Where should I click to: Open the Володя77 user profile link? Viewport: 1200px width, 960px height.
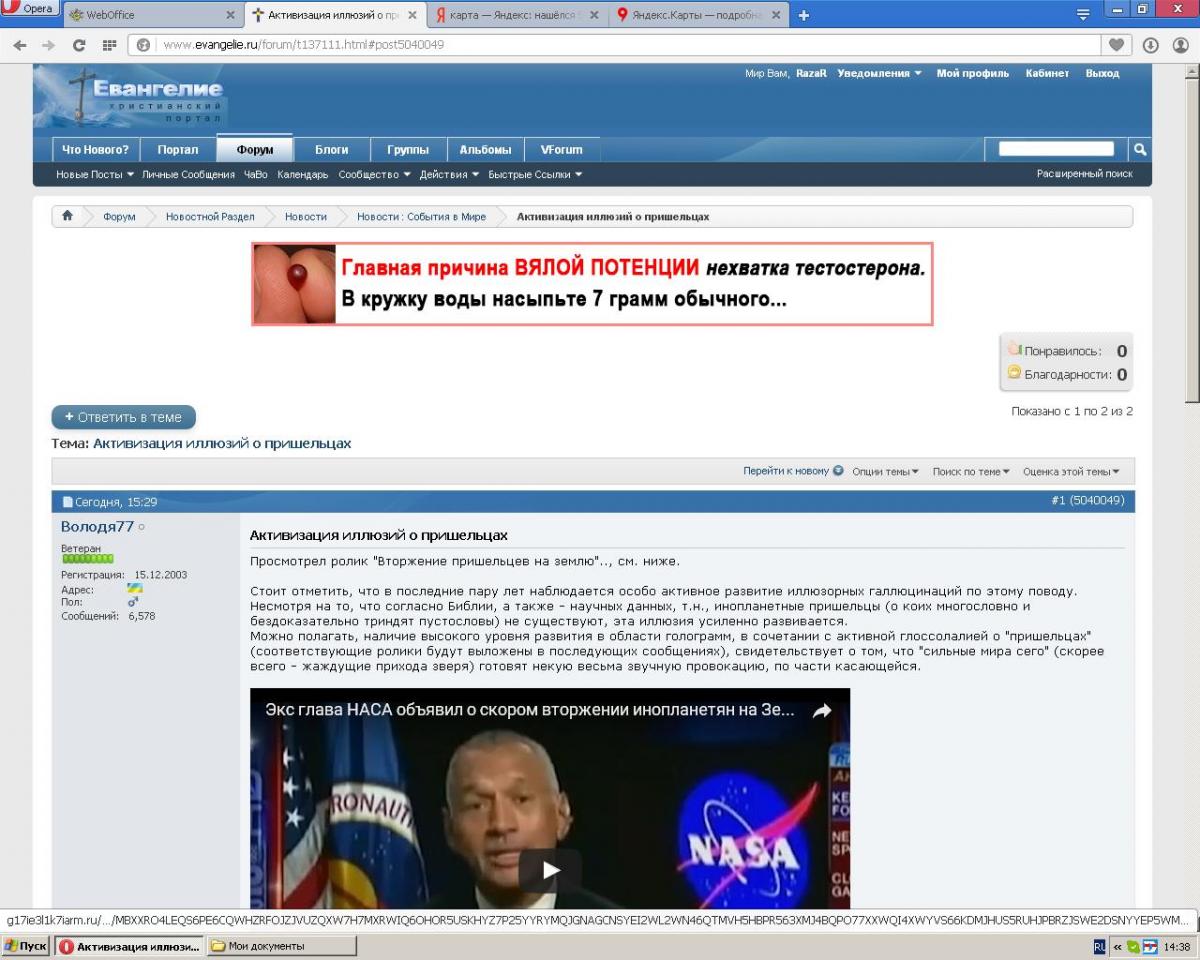click(x=97, y=526)
